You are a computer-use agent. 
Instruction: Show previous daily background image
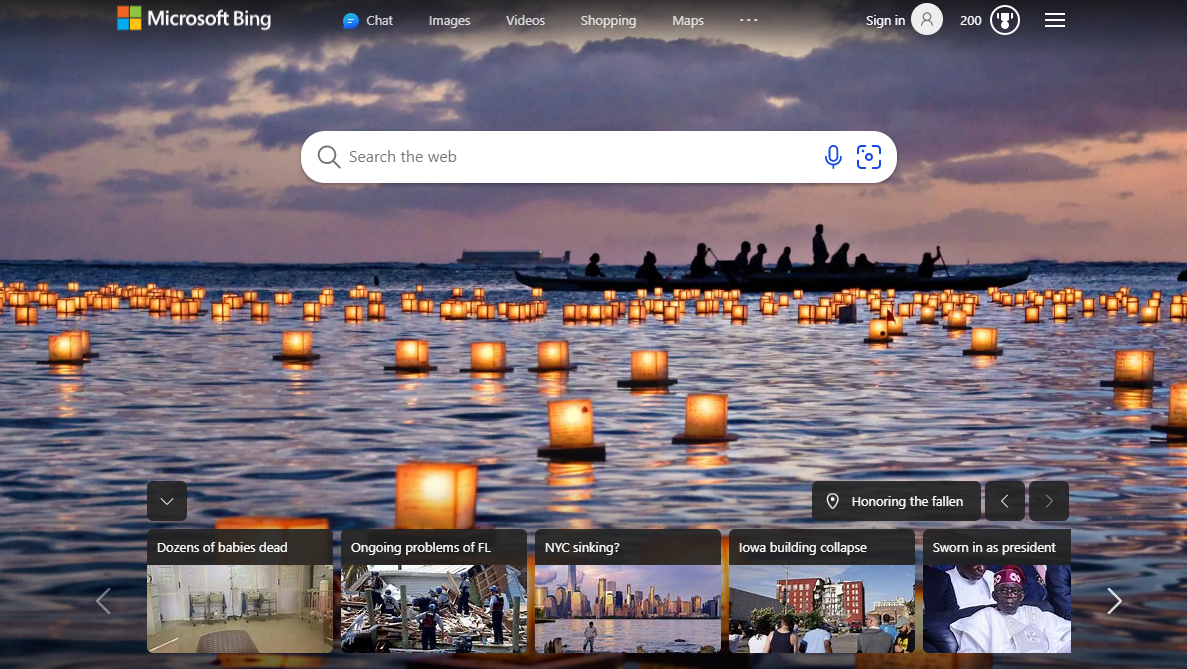pyautogui.click(x=1005, y=501)
